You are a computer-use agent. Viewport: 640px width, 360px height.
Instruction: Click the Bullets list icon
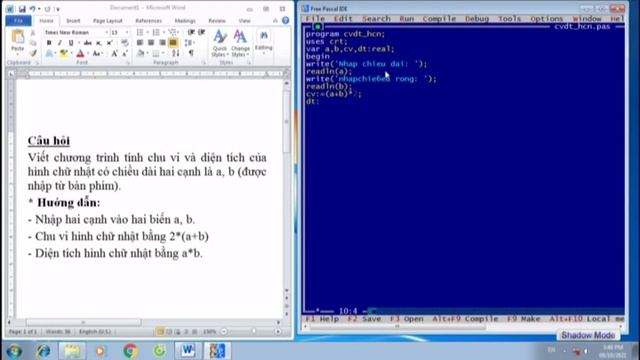[x=141, y=32]
